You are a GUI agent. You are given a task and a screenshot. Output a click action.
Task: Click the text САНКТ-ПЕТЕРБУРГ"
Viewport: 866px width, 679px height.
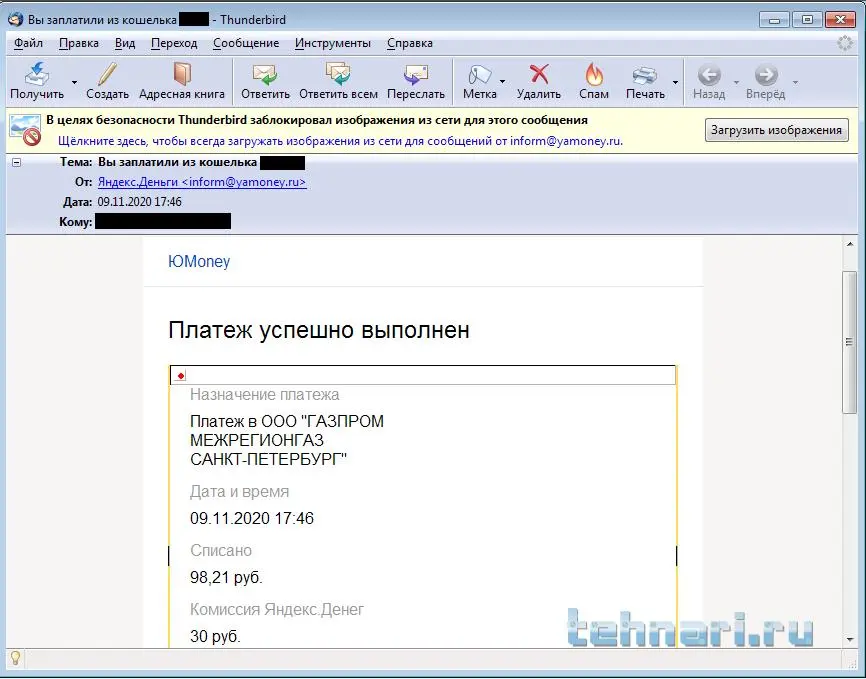(x=268, y=459)
